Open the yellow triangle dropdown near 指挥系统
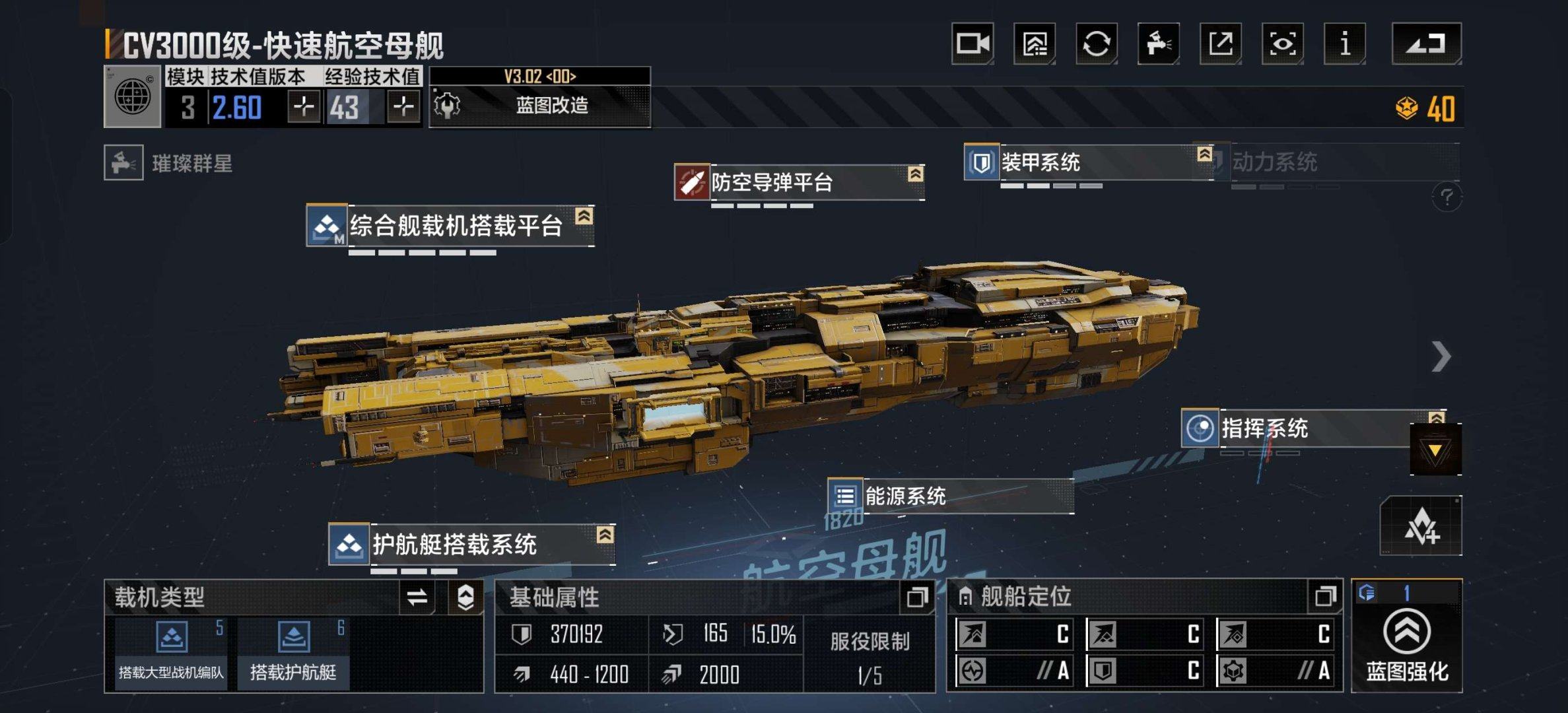The height and width of the screenshot is (713, 1568). pyautogui.click(x=1435, y=450)
